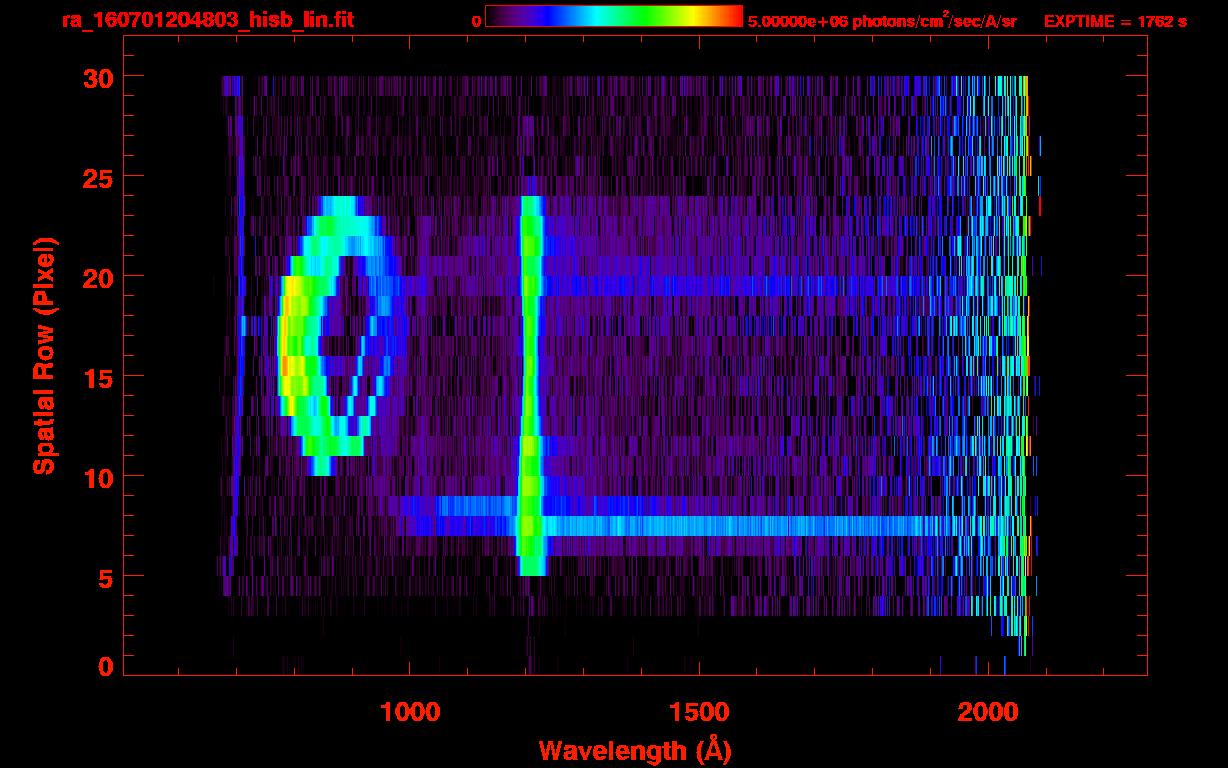This screenshot has width=1228, height=768.
Task: Click the x-axis tick label 1000
Action: 410,712
